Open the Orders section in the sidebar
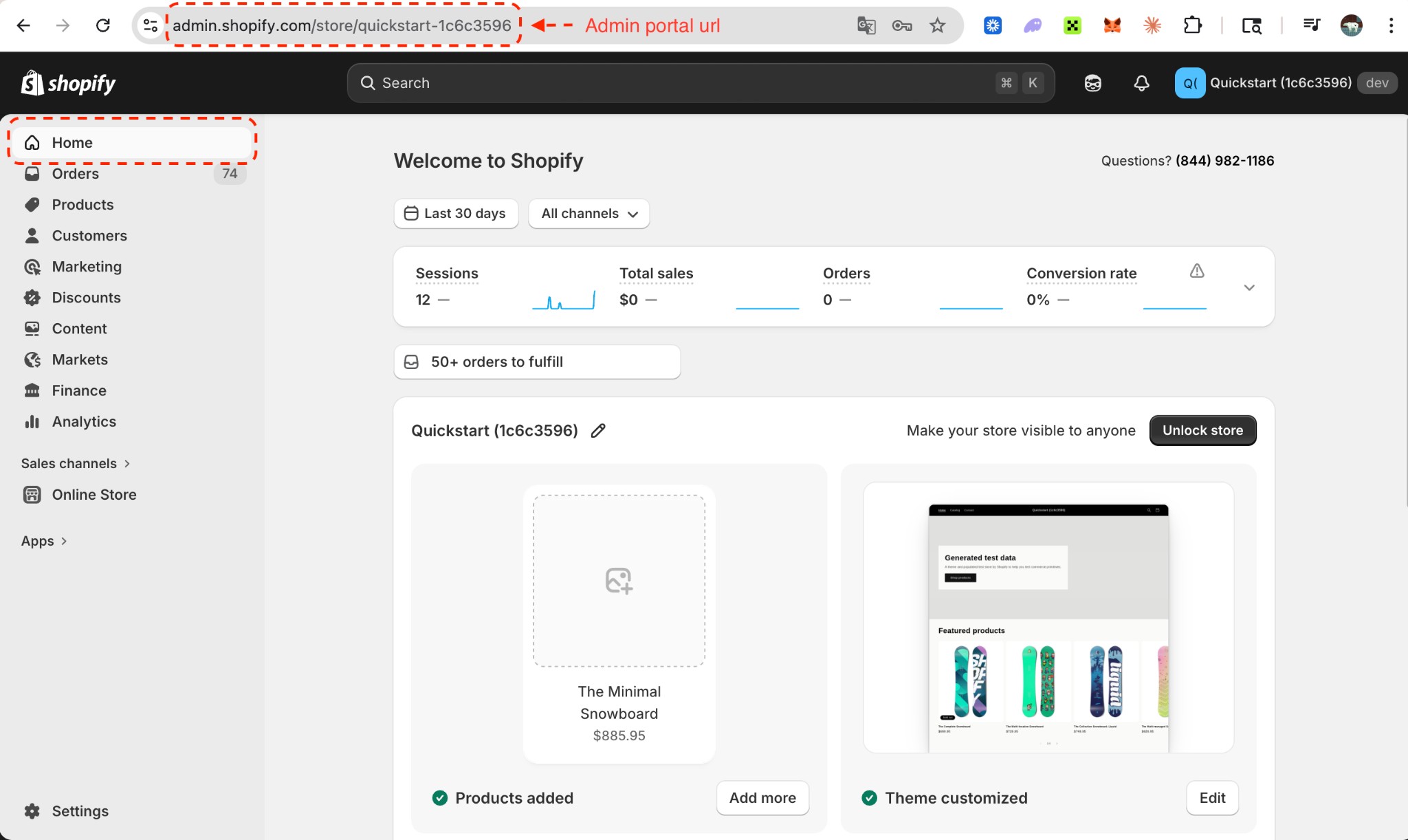The image size is (1408, 840). click(76, 173)
